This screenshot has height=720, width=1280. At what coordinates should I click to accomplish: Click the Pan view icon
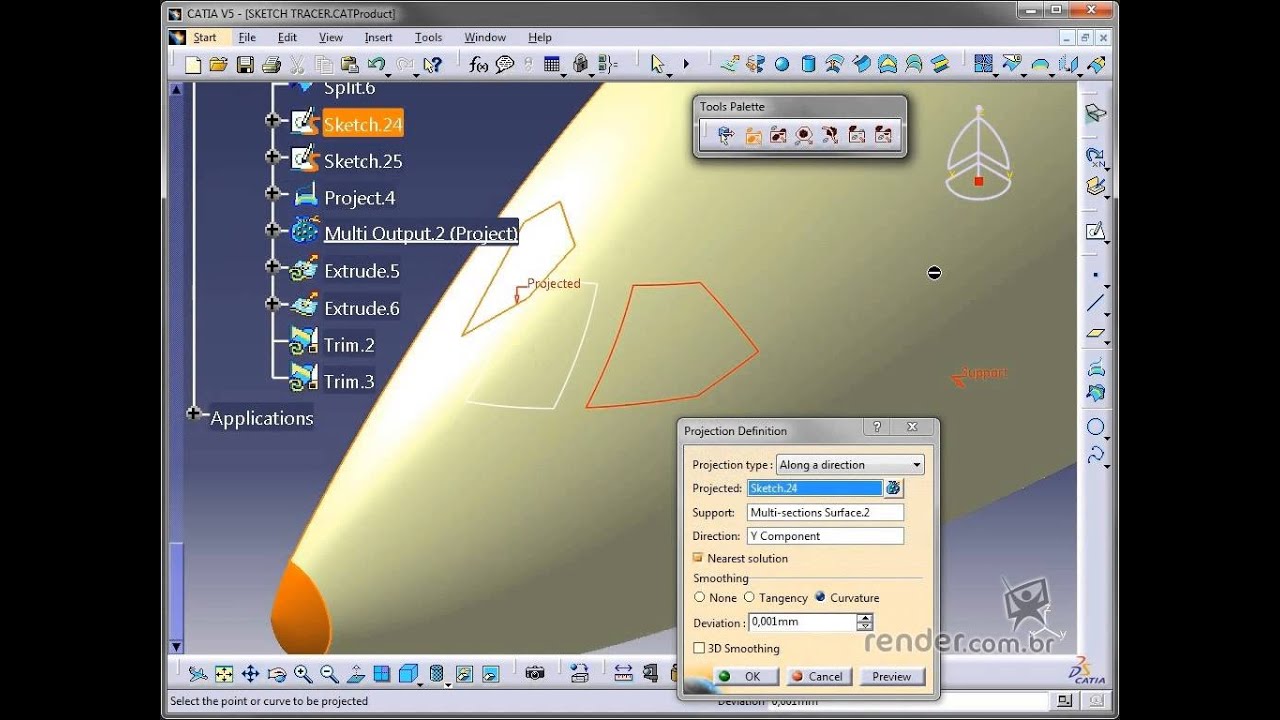250,674
